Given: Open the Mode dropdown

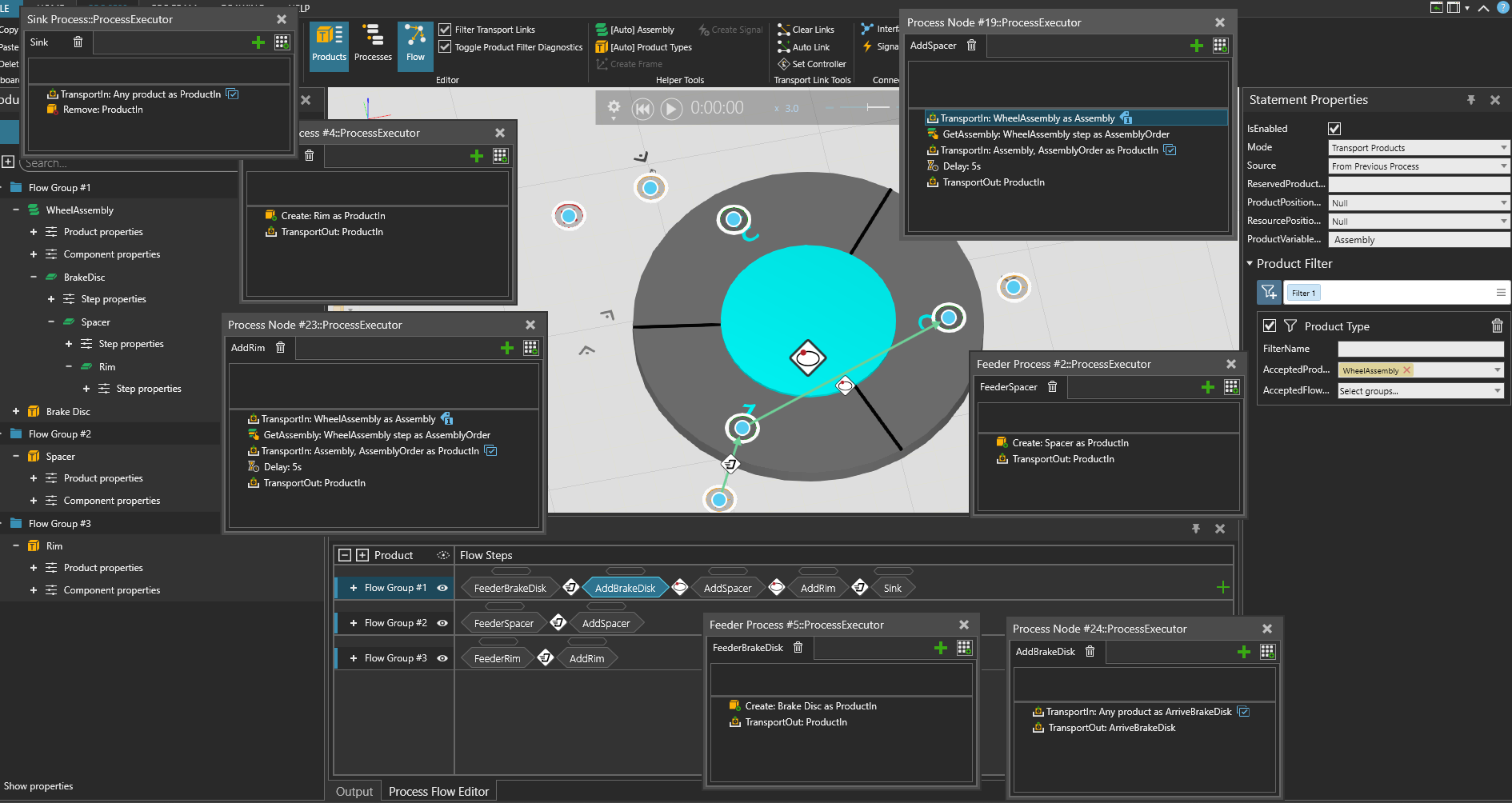Looking at the screenshot, I should [x=1418, y=148].
